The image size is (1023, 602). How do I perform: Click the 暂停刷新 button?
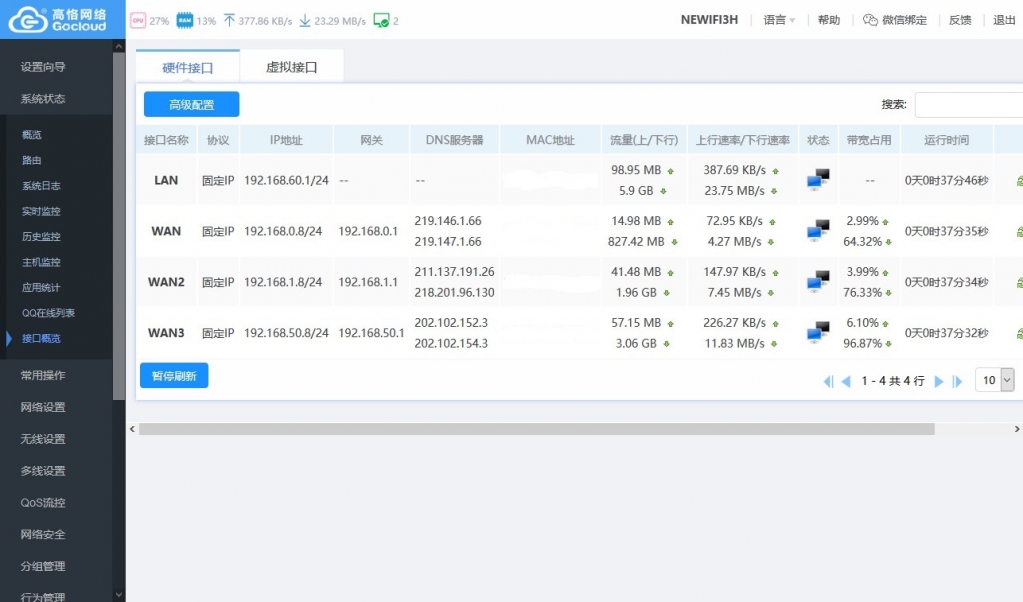coord(174,376)
